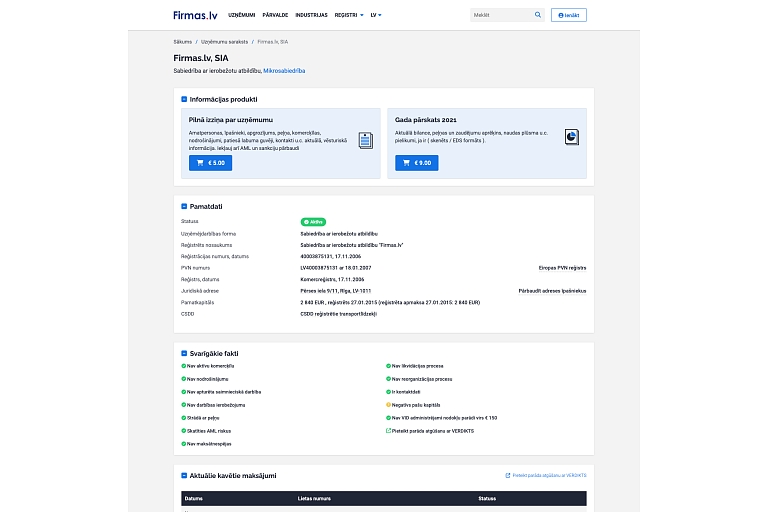Open VERDIKTS debt recovery link in kavētie maksājumi header
The image size is (768, 512).
point(546,475)
